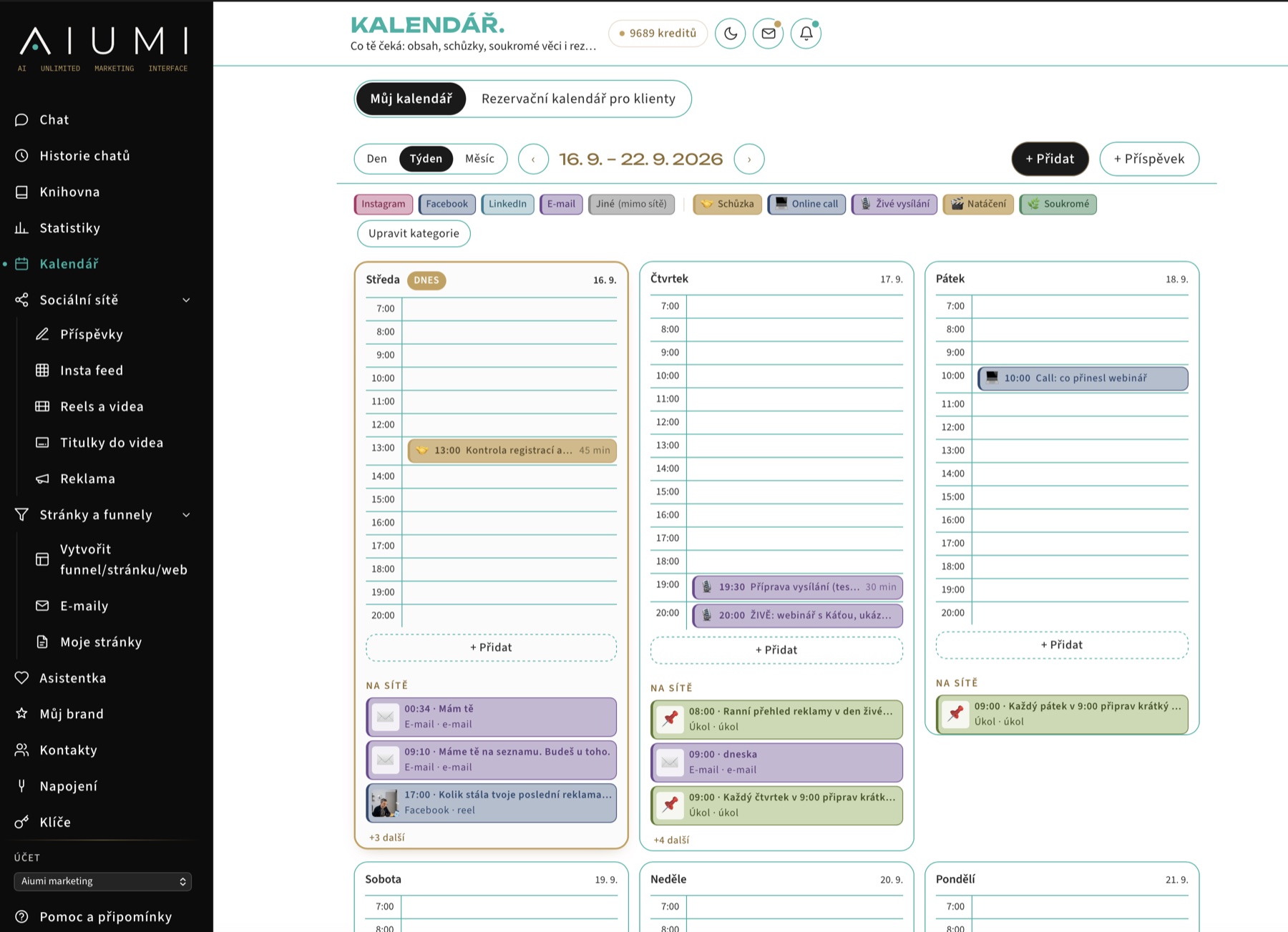Open notifications bell icon

pyautogui.click(x=806, y=34)
